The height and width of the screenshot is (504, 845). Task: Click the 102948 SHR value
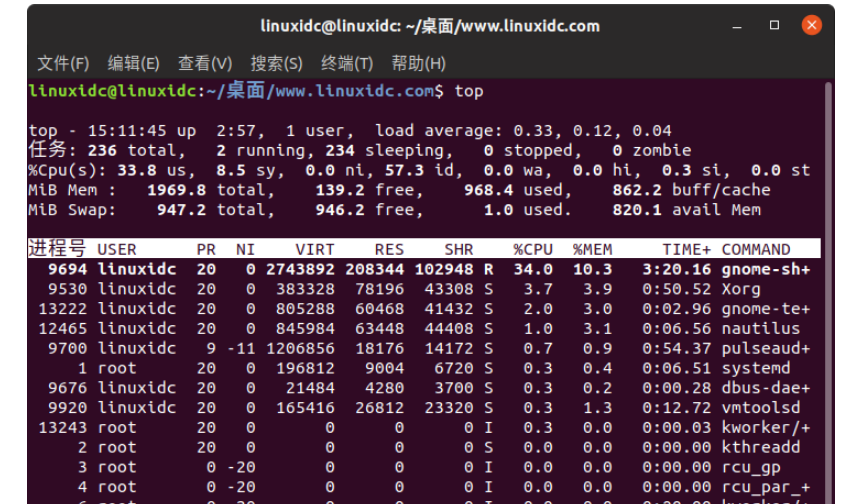[x=444, y=270]
